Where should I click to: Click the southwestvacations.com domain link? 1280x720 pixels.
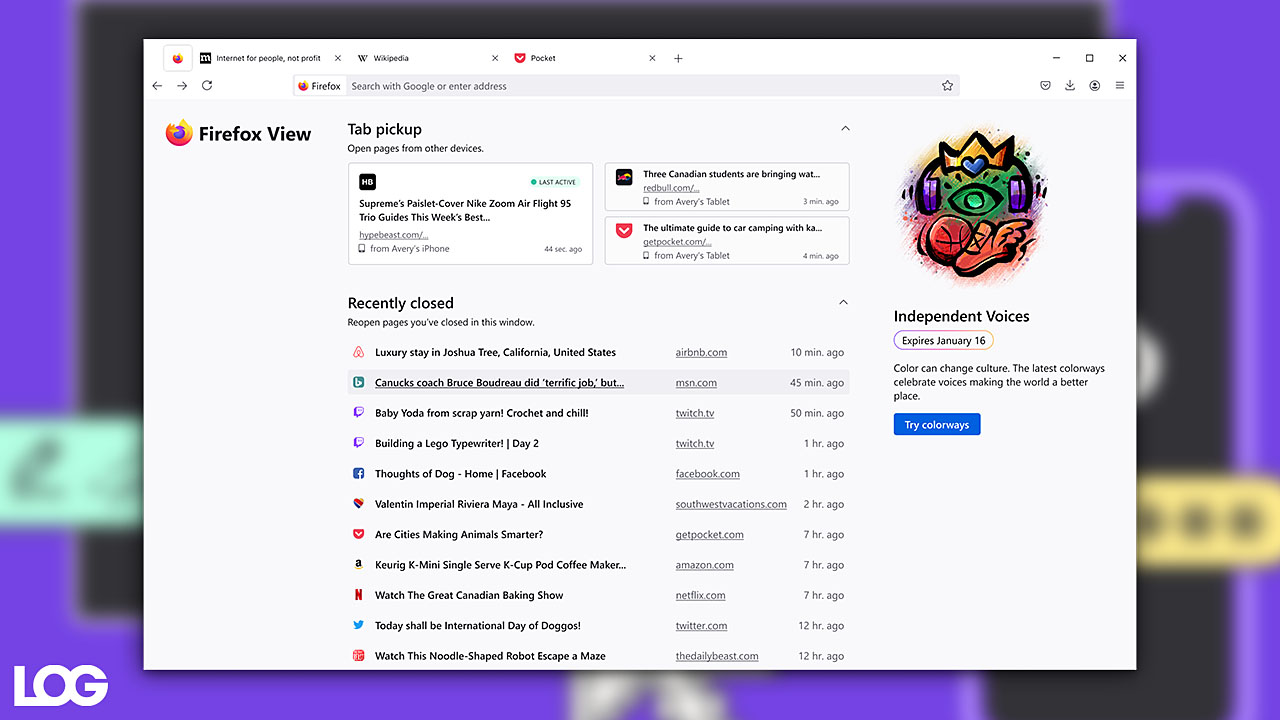(731, 504)
